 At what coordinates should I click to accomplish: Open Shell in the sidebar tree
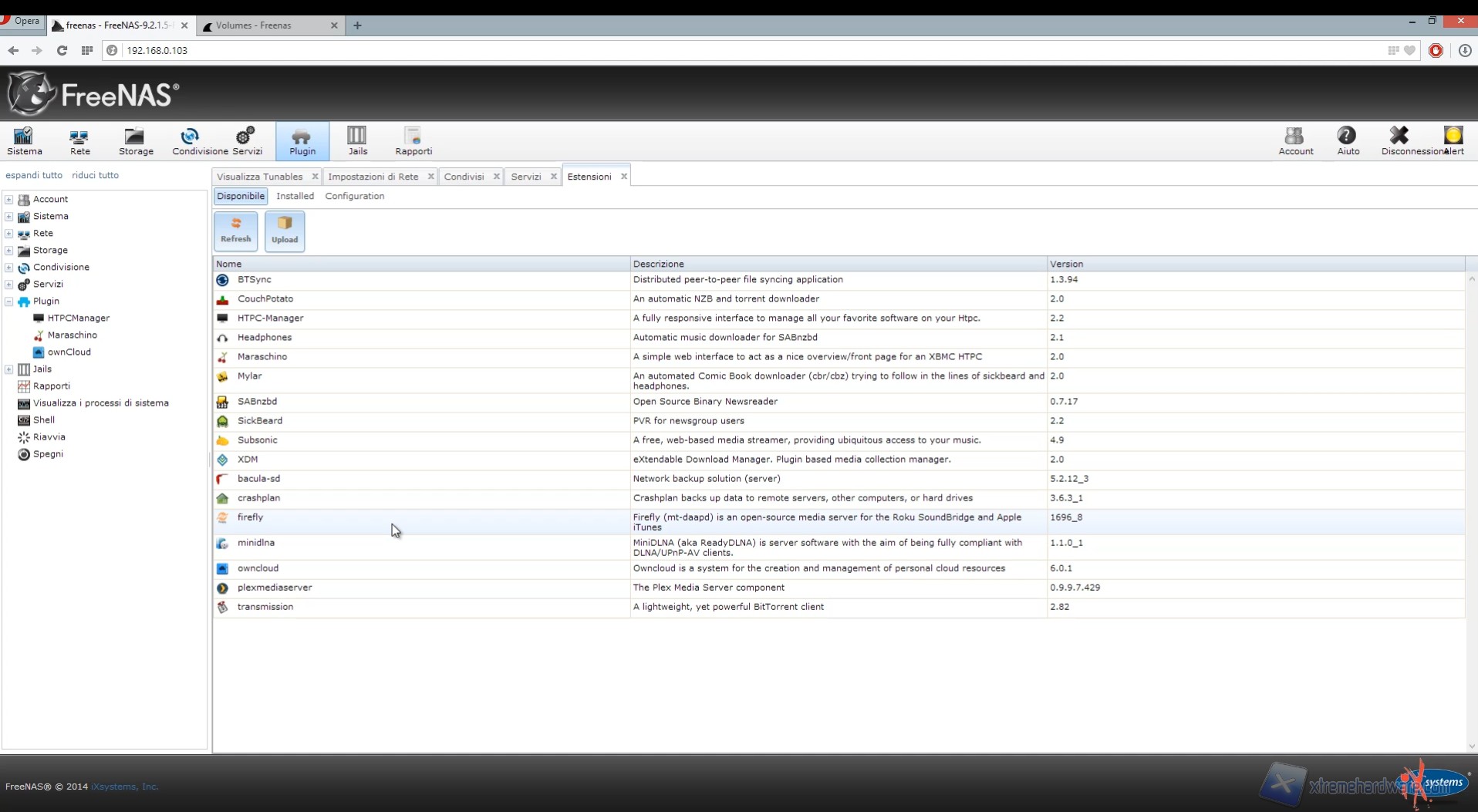[x=44, y=420]
